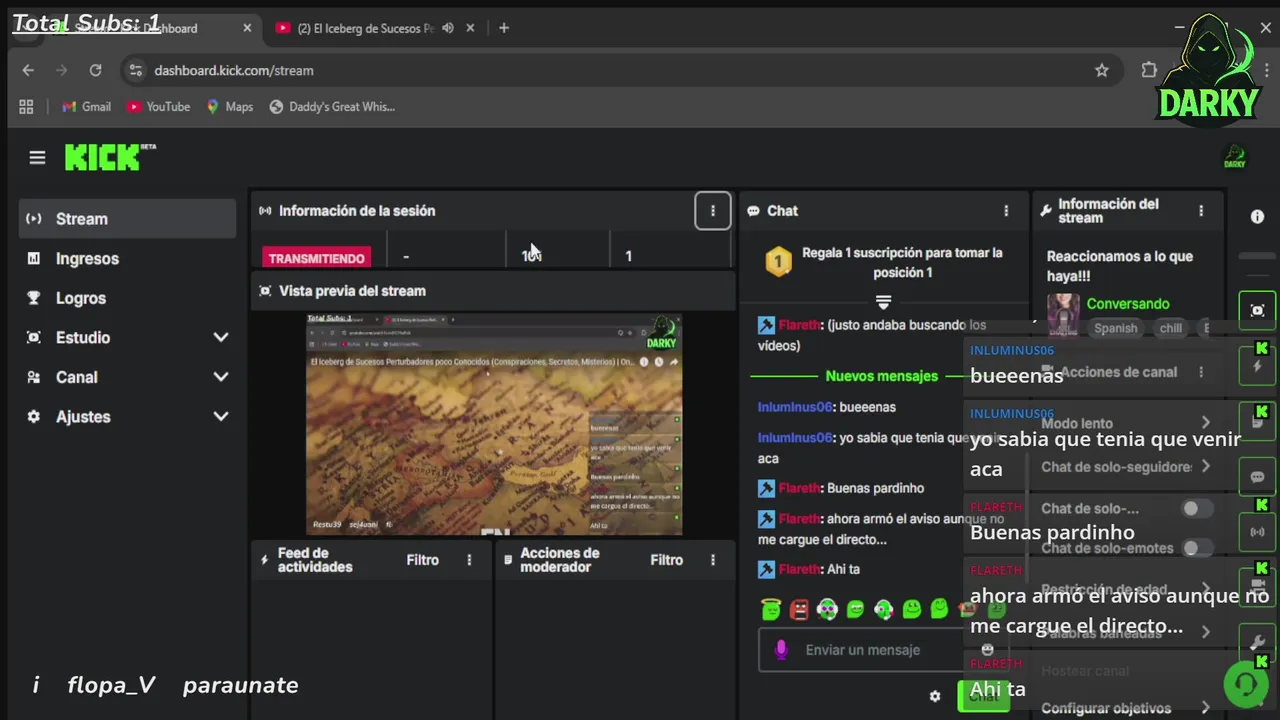Open a new browser tab
1280x720 pixels.
pyautogui.click(x=504, y=28)
